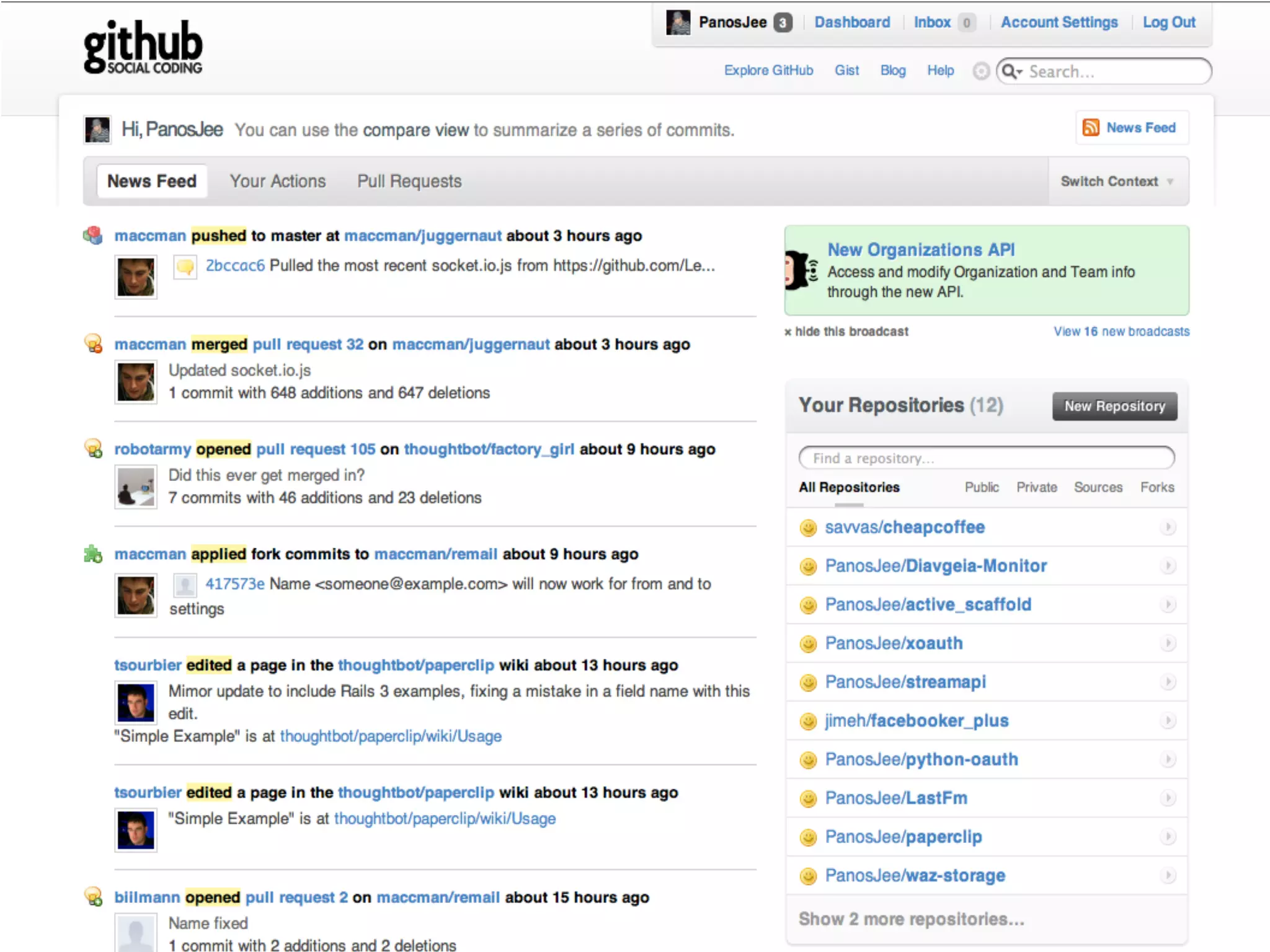Hide this broadcast message
The image size is (1270, 952).
click(x=846, y=332)
